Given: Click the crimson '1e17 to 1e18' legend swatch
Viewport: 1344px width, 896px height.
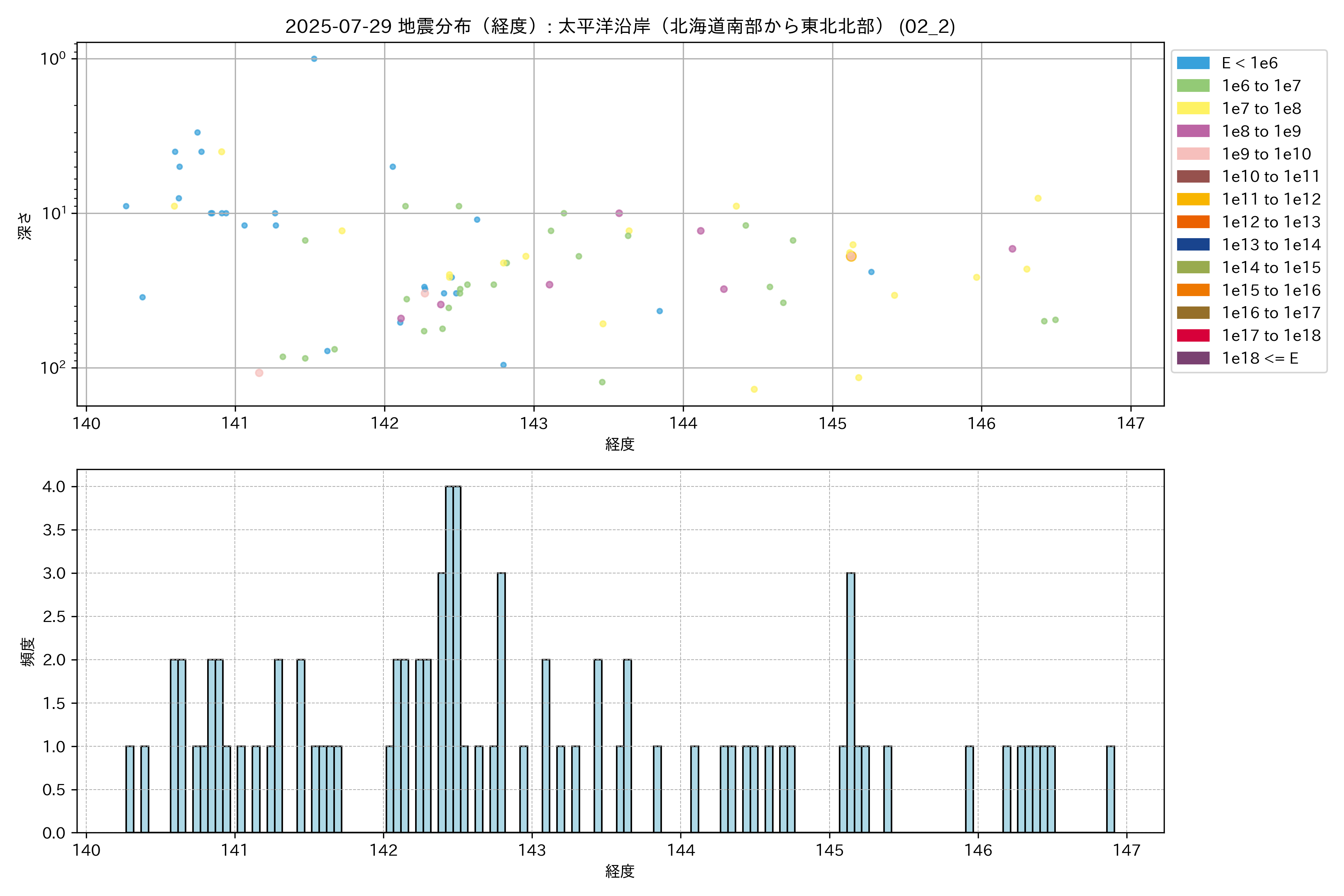Looking at the screenshot, I should [1192, 335].
